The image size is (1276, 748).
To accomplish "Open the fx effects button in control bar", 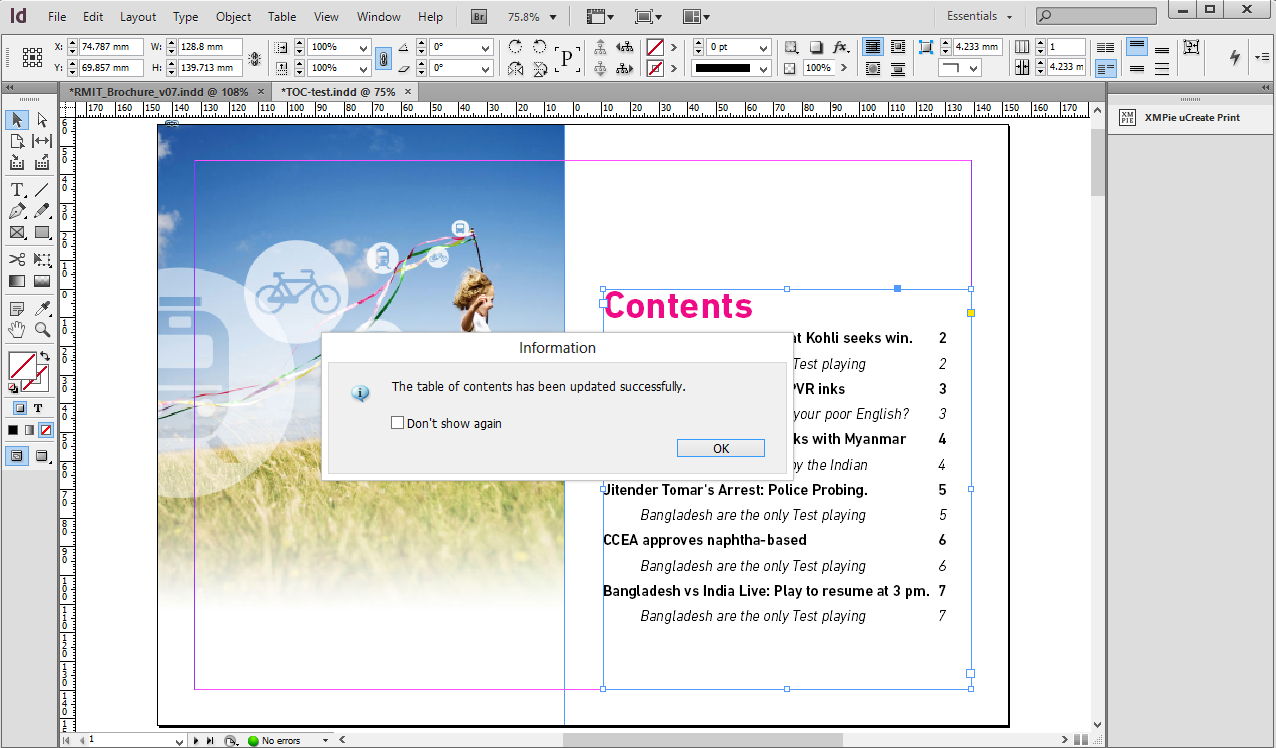I will [840, 47].
